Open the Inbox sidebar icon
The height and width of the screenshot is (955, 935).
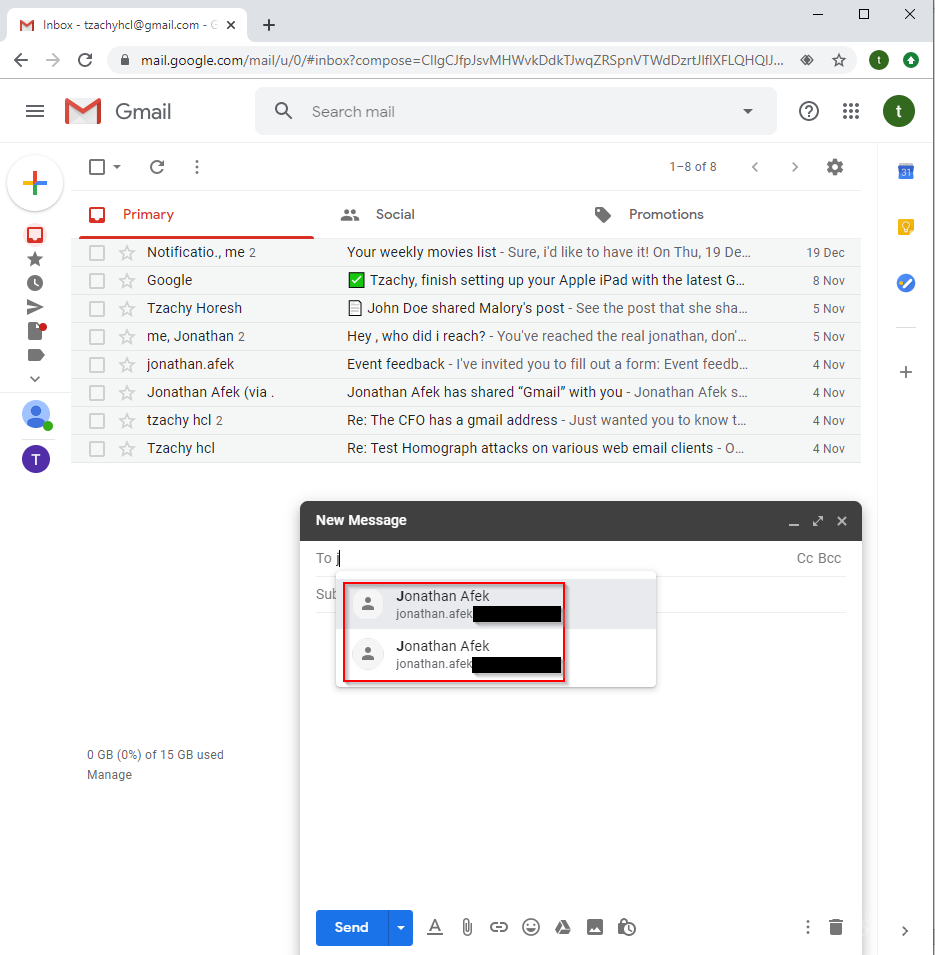(35, 234)
